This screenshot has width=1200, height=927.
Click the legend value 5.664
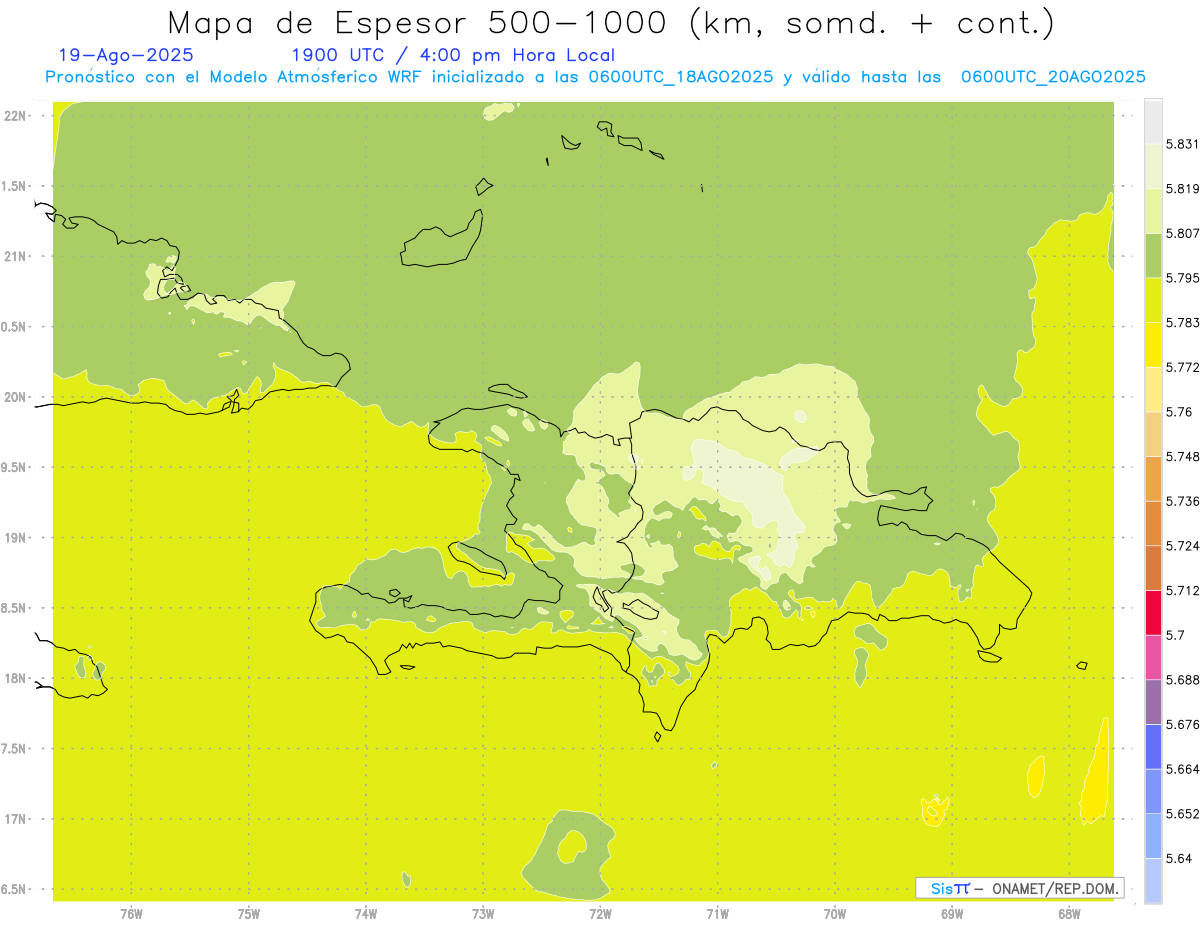pyautogui.click(x=1183, y=769)
